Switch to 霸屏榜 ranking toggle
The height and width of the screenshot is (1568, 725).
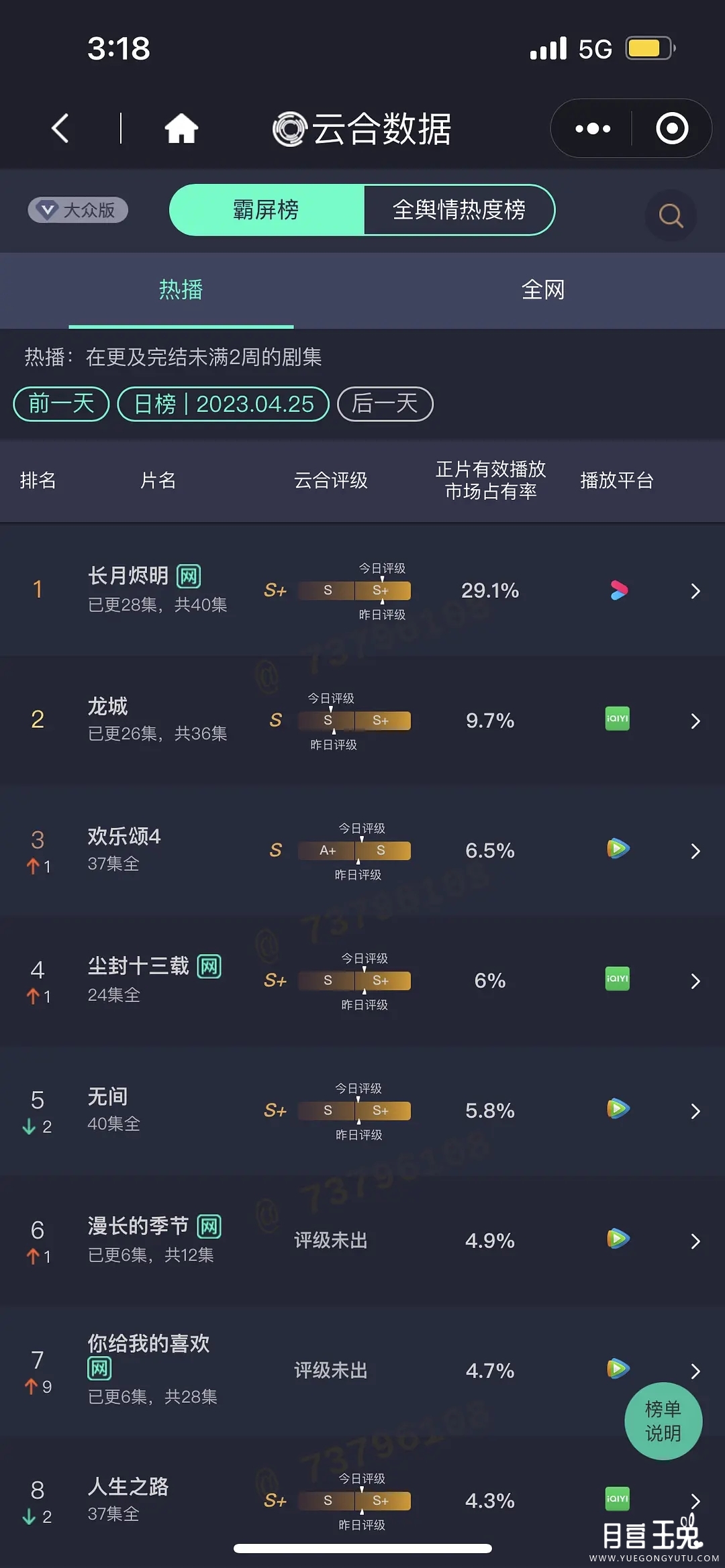267,210
